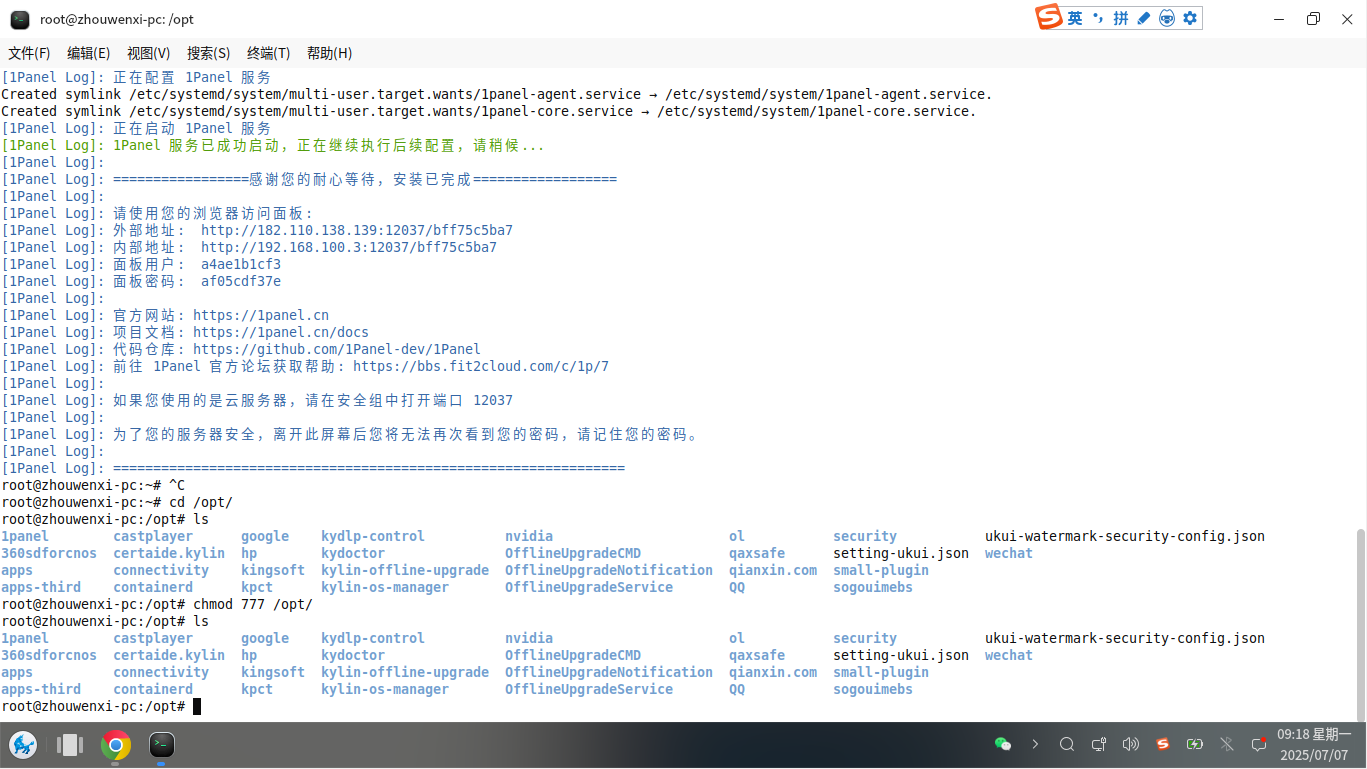Image resolution: width=1367 pixels, height=769 pixels.
Task: Open the 搜索(S) menu
Action: (x=209, y=53)
